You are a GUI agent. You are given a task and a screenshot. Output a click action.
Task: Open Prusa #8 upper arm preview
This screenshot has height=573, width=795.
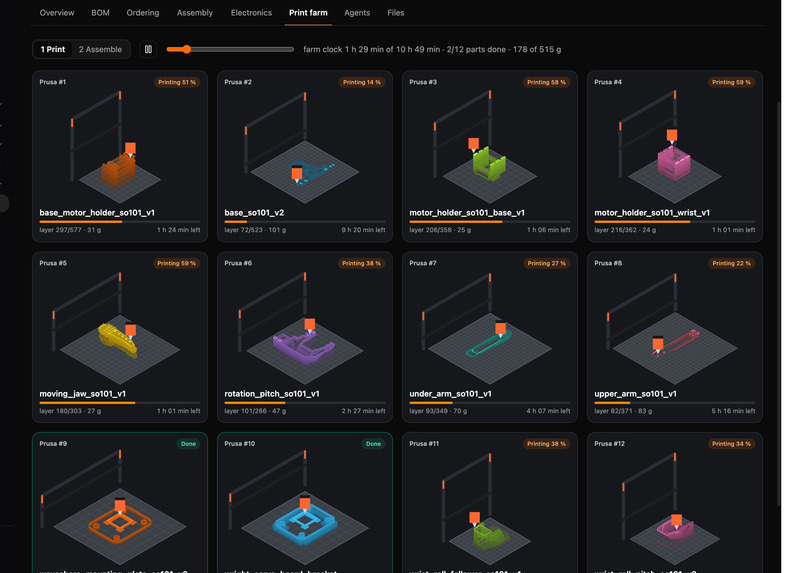pyautogui.click(x=675, y=327)
